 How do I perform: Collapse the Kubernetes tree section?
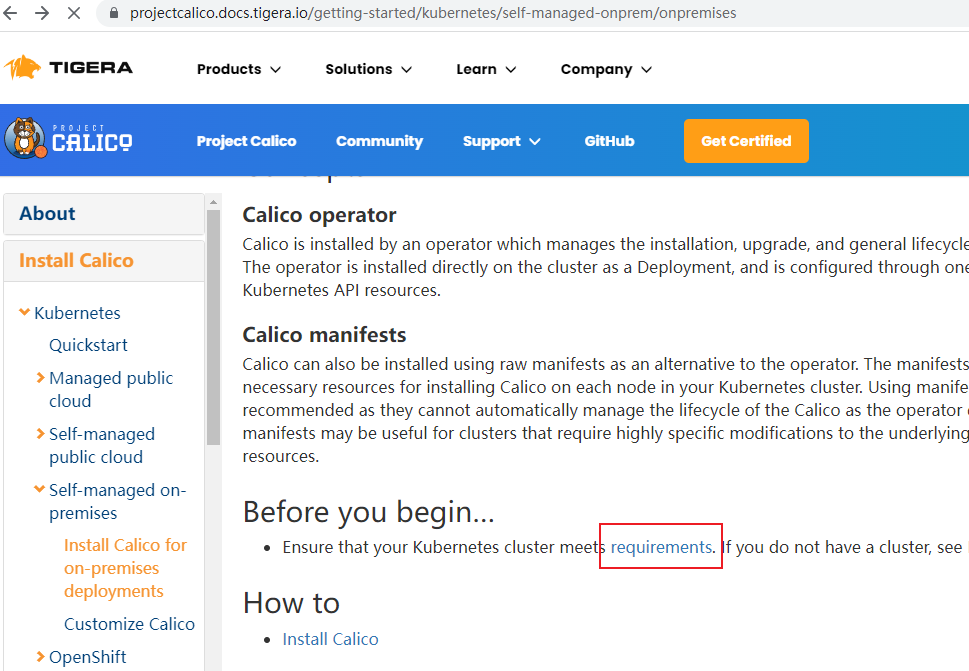coord(25,313)
